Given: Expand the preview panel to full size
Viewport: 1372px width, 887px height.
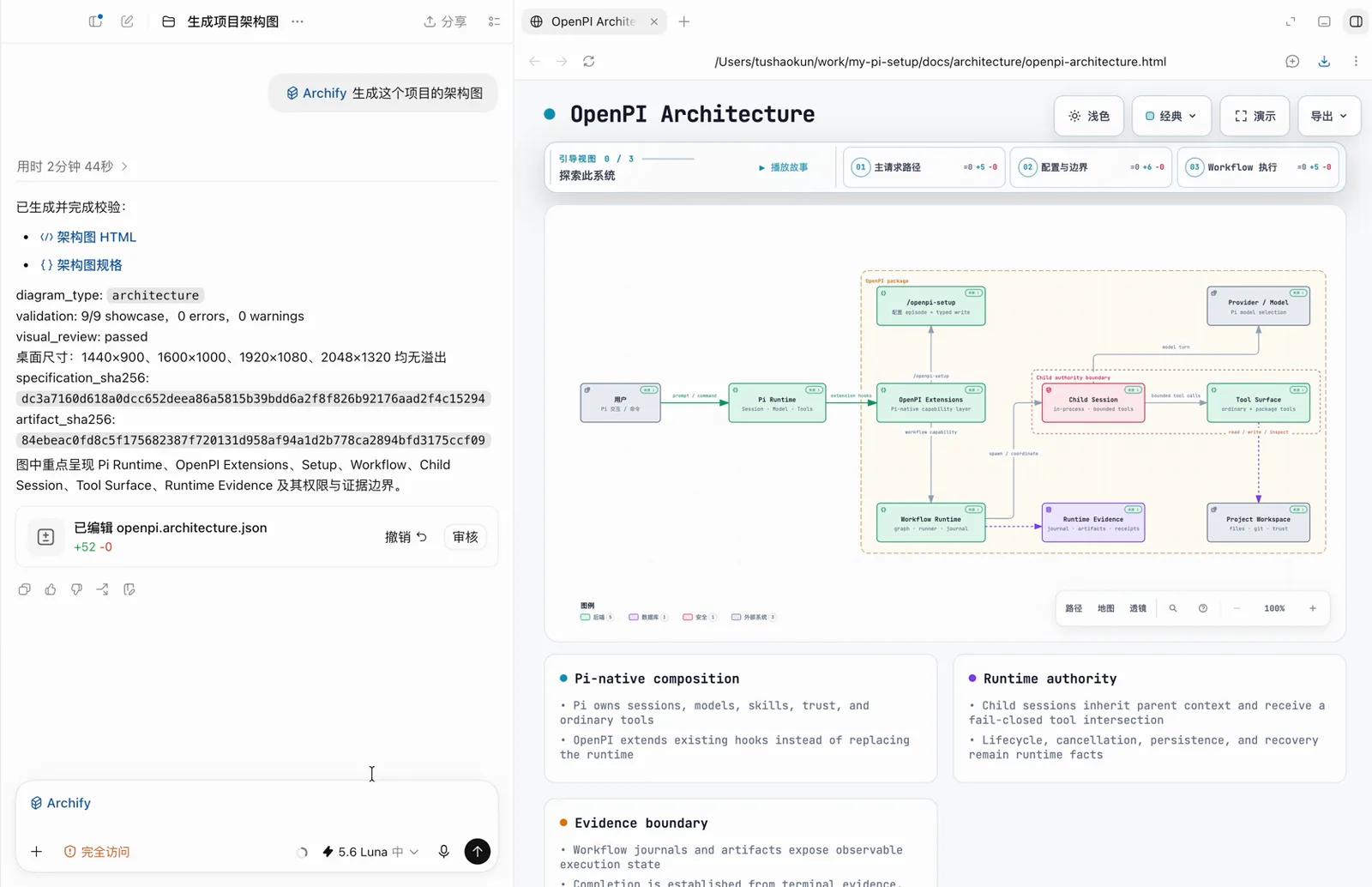Looking at the screenshot, I should point(1291,21).
